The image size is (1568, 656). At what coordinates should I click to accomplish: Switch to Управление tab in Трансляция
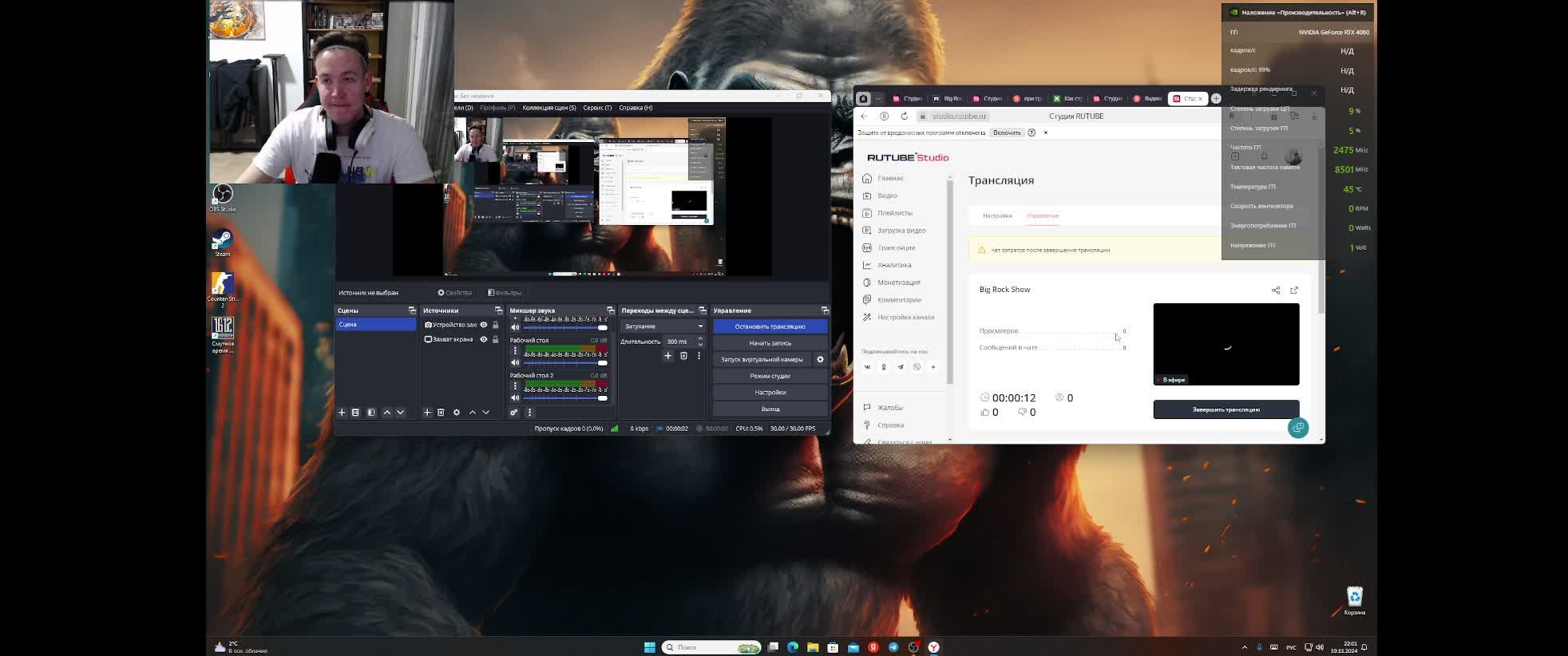pos(1043,216)
